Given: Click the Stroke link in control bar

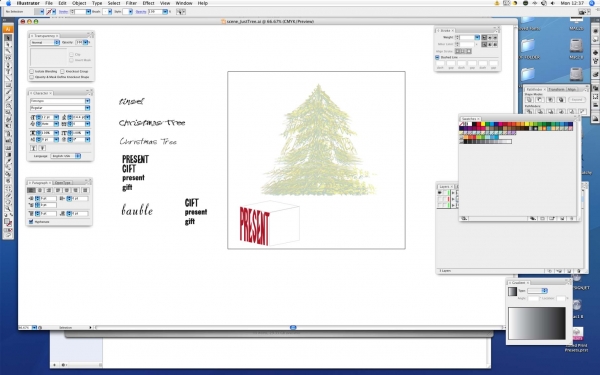Looking at the screenshot, I should pos(64,12).
